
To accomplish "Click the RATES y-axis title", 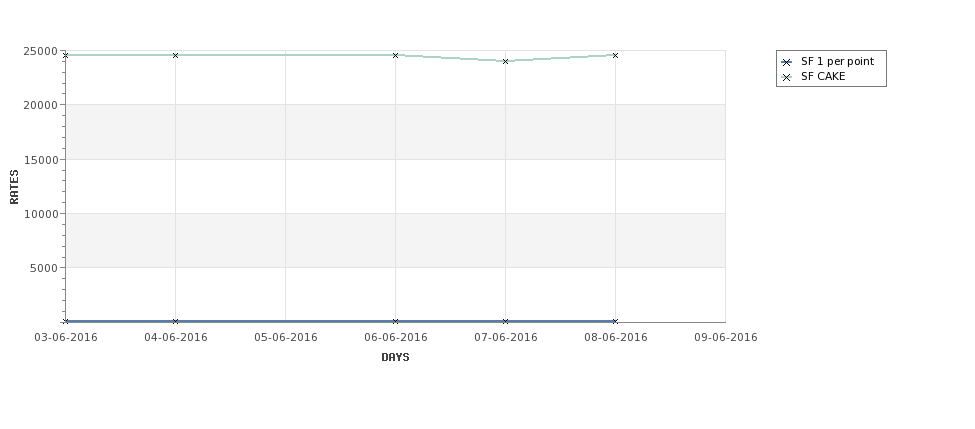I will tap(14, 187).
